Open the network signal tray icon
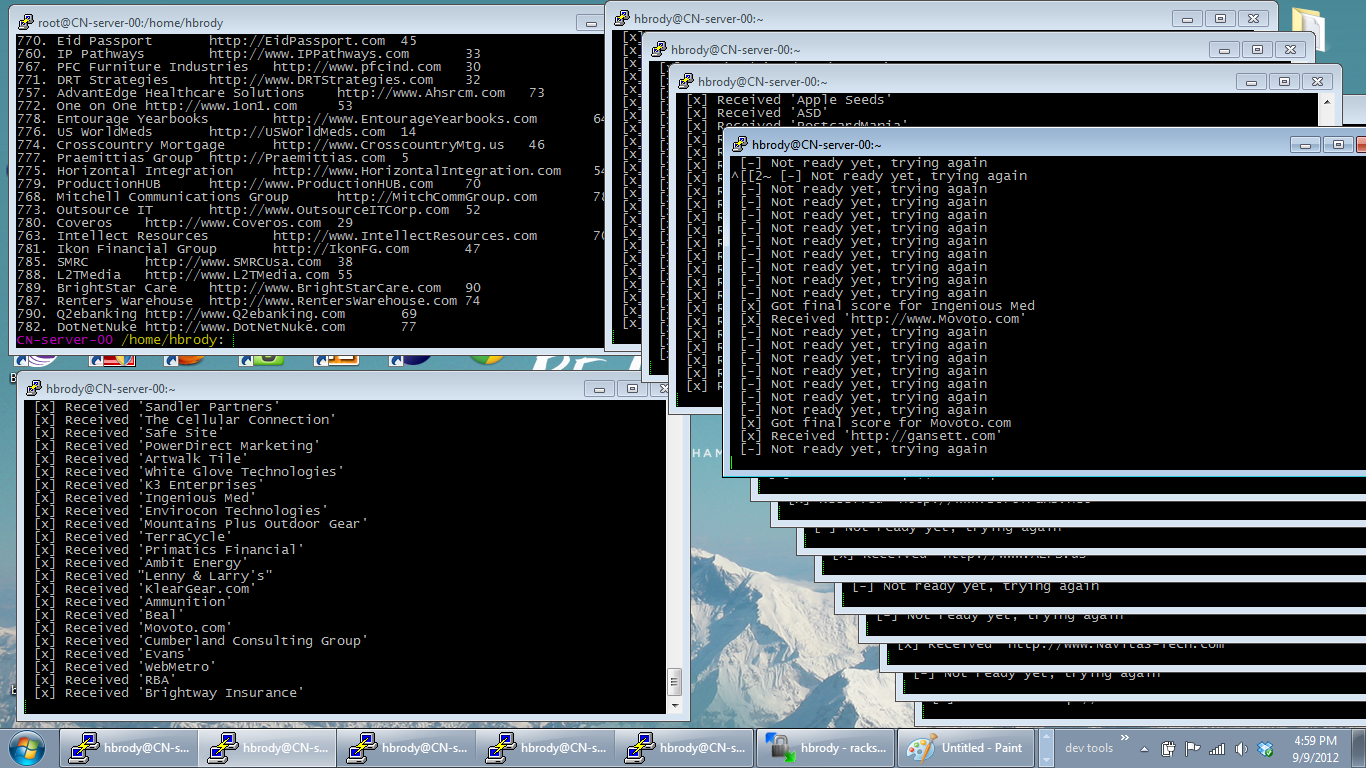 point(1217,748)
